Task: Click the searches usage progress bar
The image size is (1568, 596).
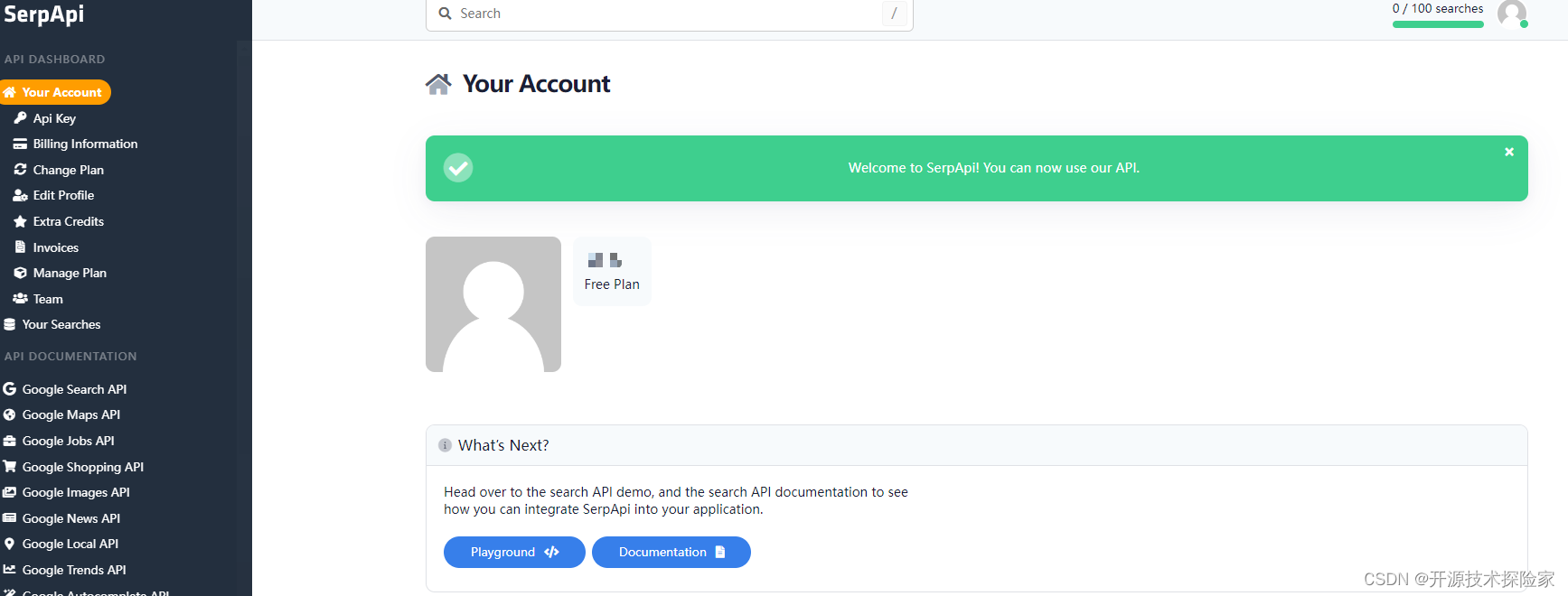Action: pyautogui.click(x=1437, y=24)
